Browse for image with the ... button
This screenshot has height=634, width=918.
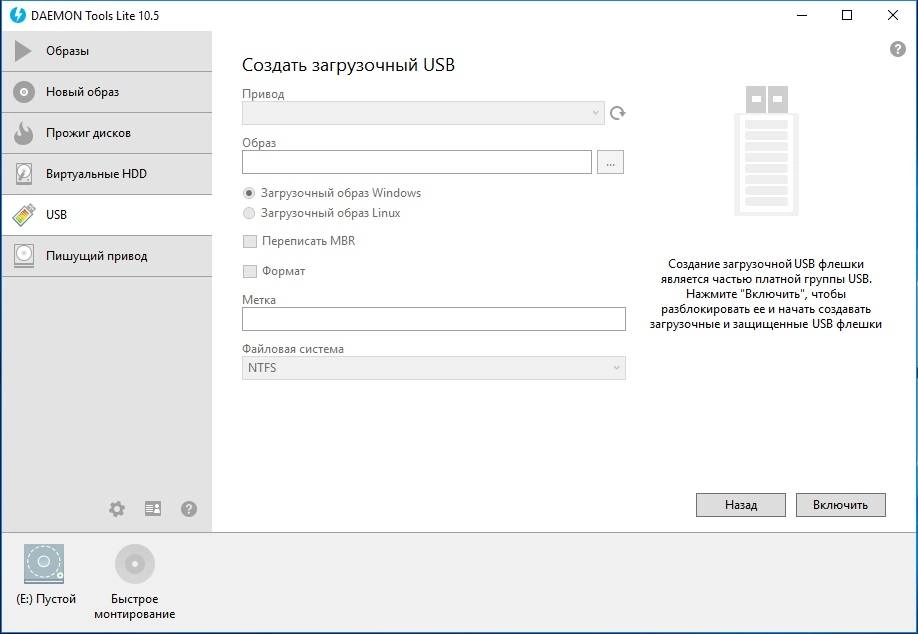pos(611,162)
